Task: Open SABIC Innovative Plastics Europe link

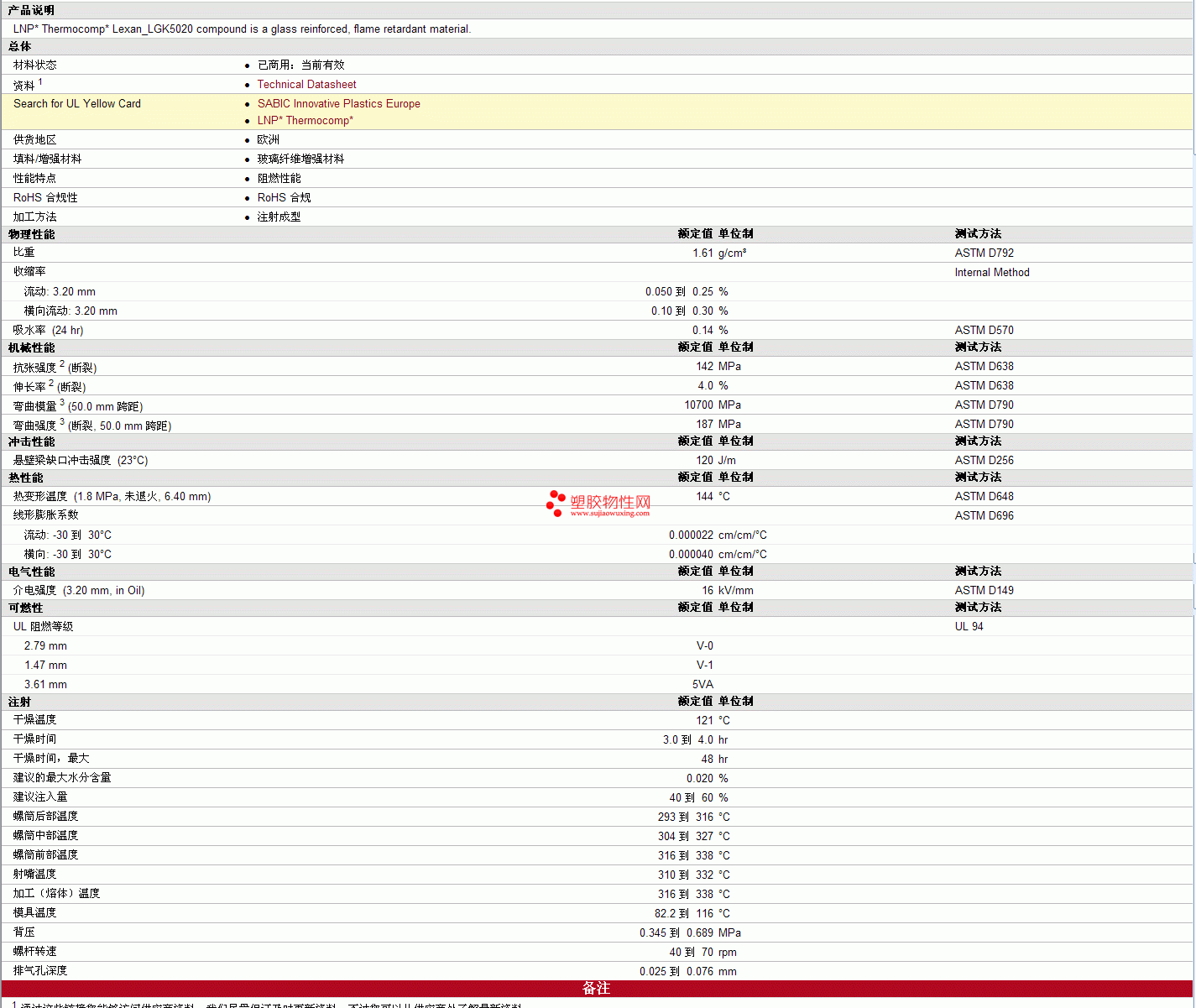Action: click(338, 104)
